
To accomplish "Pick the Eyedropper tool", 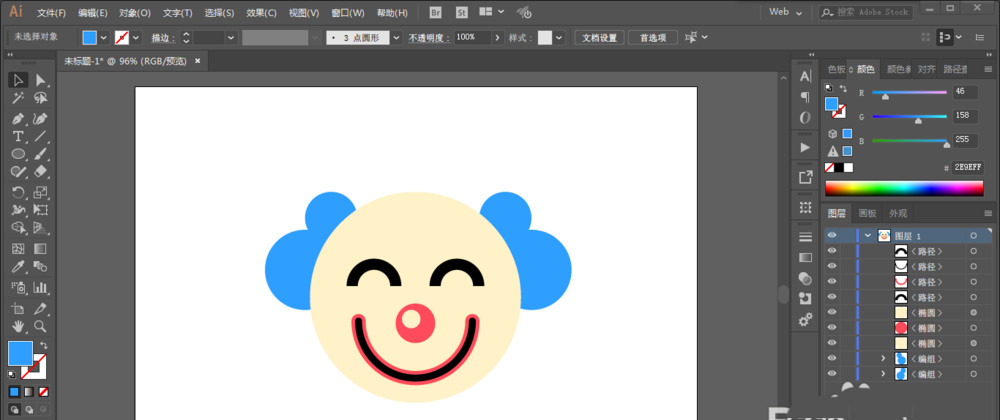I will (x=18, y=267).
